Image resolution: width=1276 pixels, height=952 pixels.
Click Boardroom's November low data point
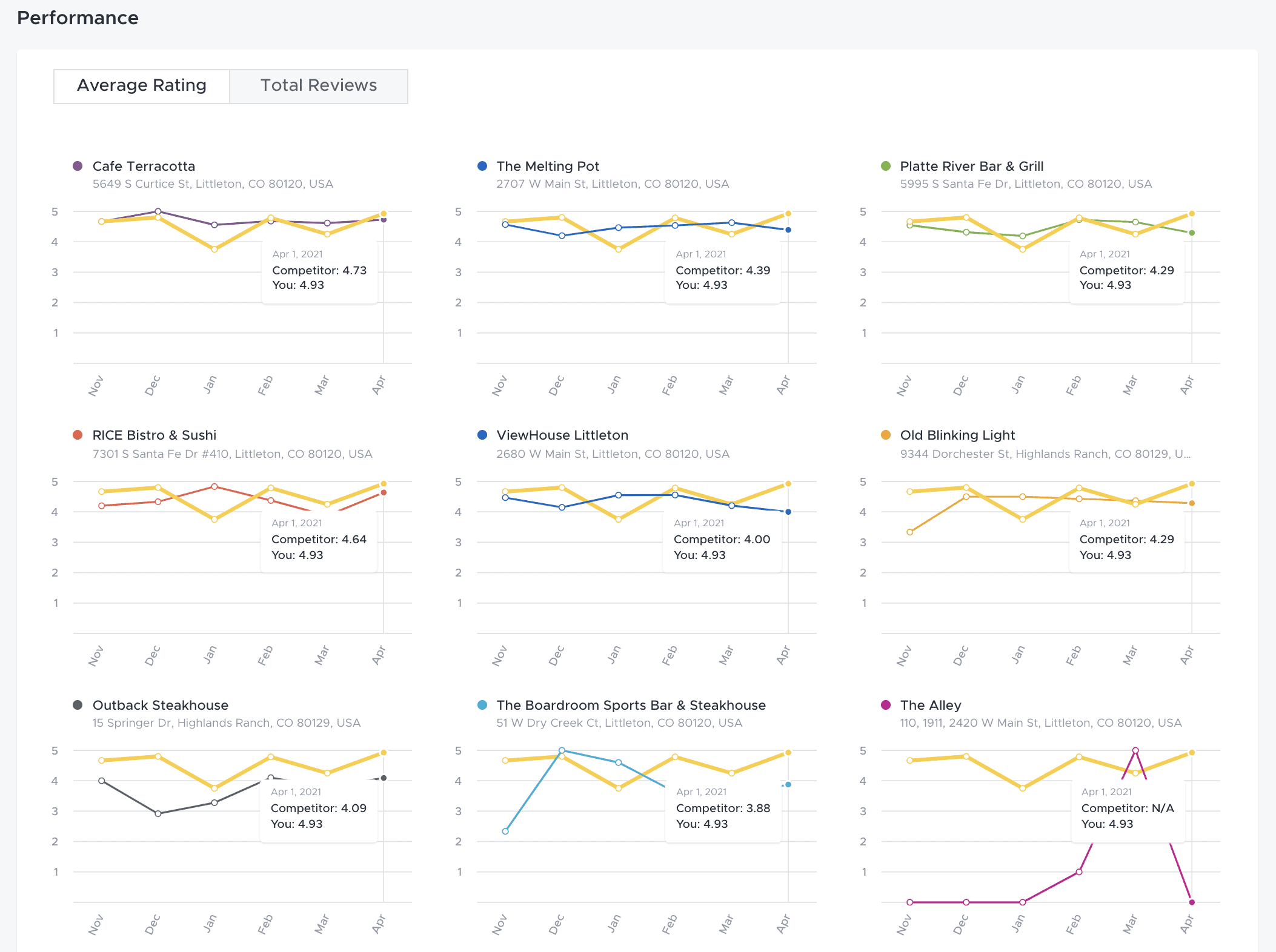(x=505, y=831)
